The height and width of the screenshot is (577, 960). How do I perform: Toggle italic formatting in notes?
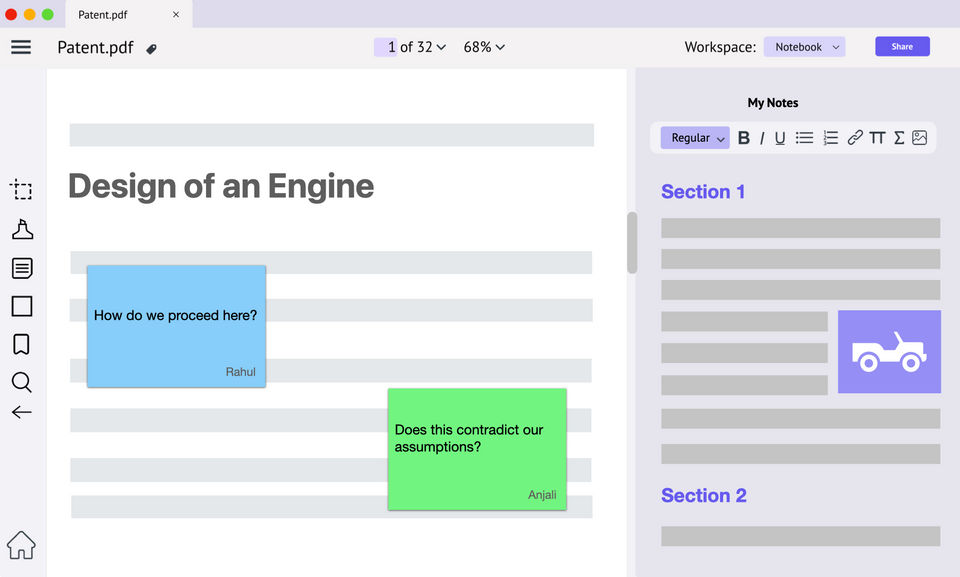point(762,138)
